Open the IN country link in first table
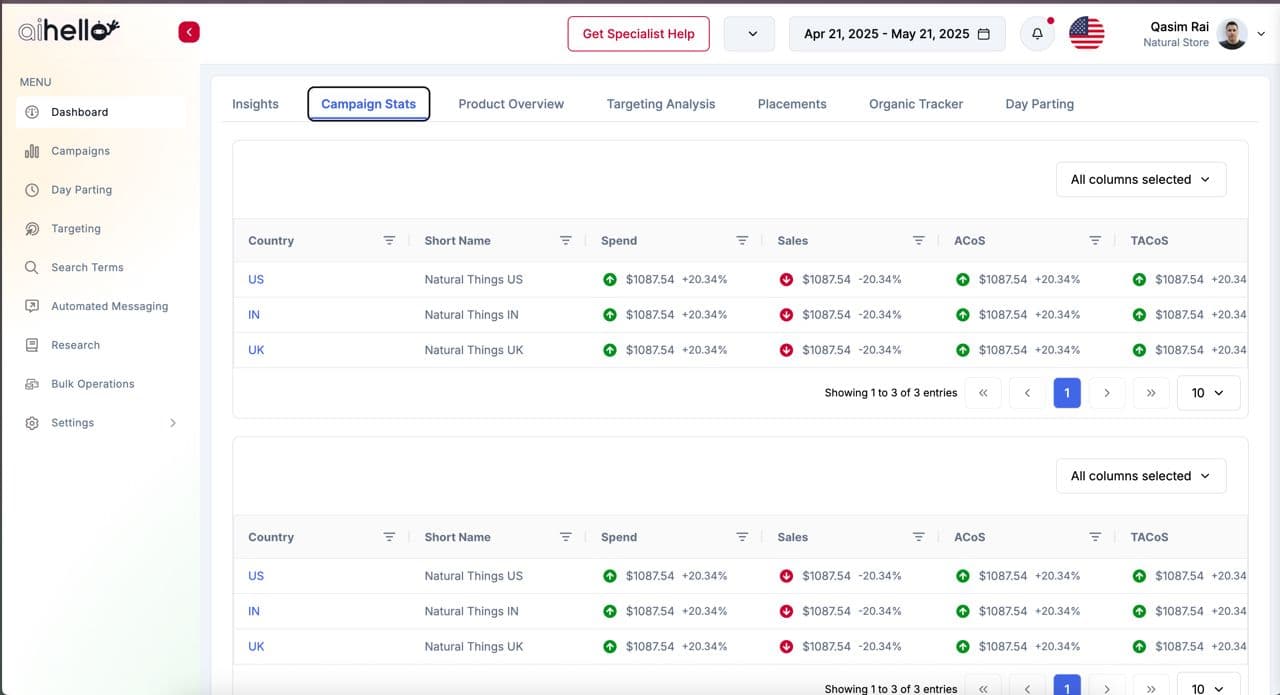Image resolution: width=1280 pixels, height=695 pixels. [254, 315]
